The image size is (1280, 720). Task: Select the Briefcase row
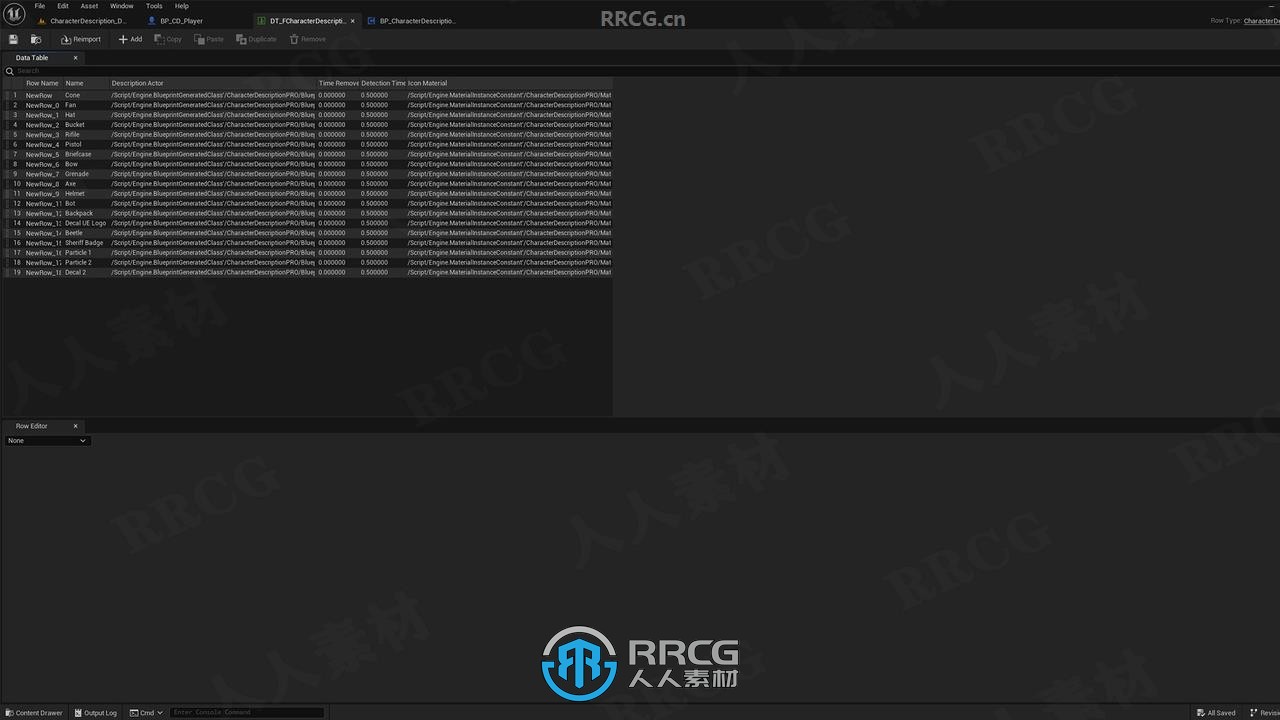(x=308, y=154)
